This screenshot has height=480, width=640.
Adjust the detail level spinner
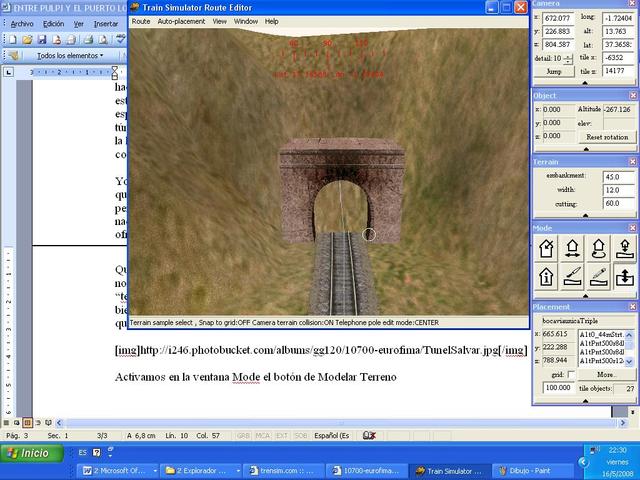click(569, 59)
